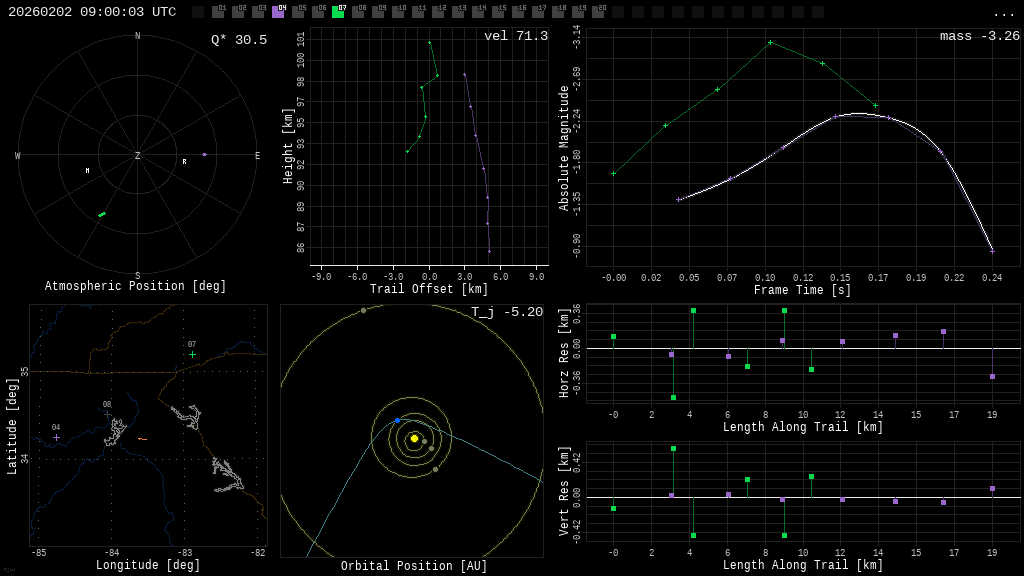Click the orange meteor track on the map
Viewport: 1024px width, 576px height.
[x=142, y=439]
